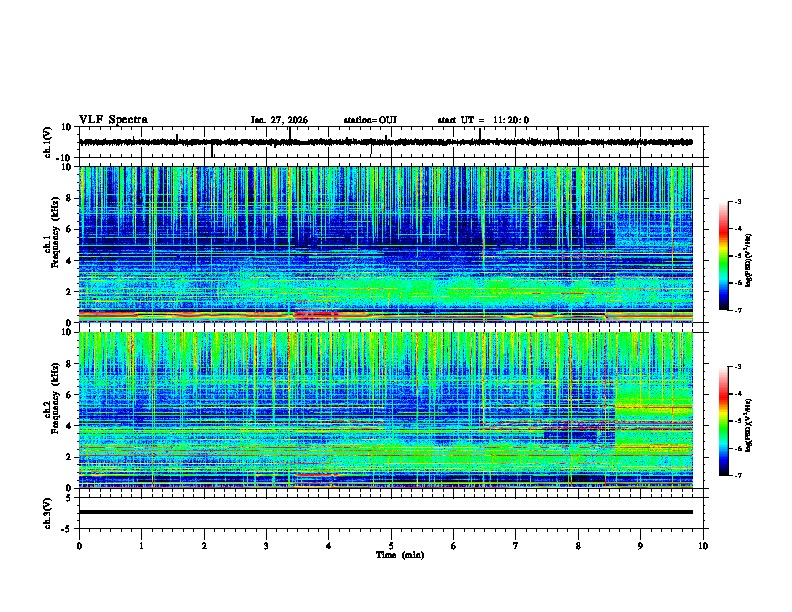The image size is (792, 612).
Task: Click the ch.1 spectrogram panel
Action: click(x=386, y=244)
